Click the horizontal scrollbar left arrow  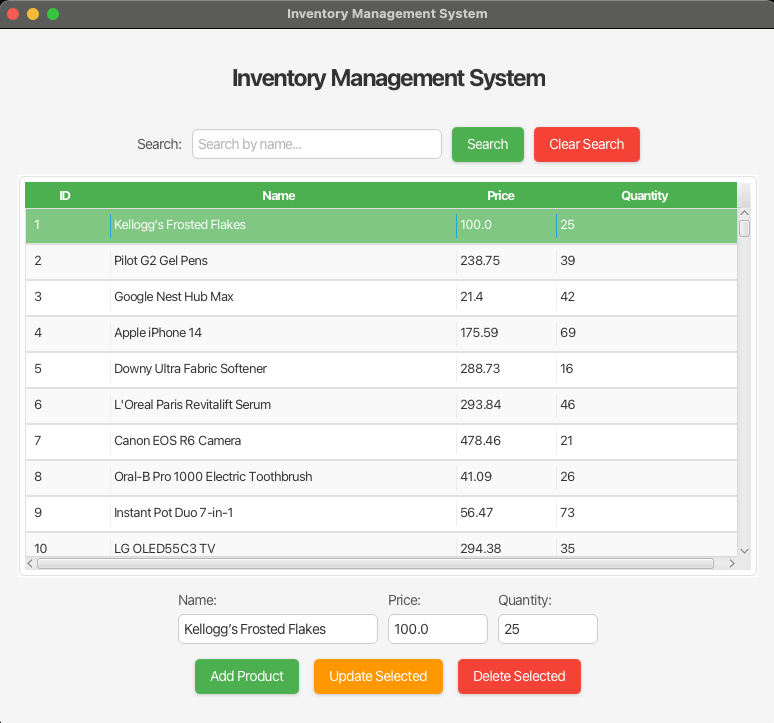coord(30,564)
